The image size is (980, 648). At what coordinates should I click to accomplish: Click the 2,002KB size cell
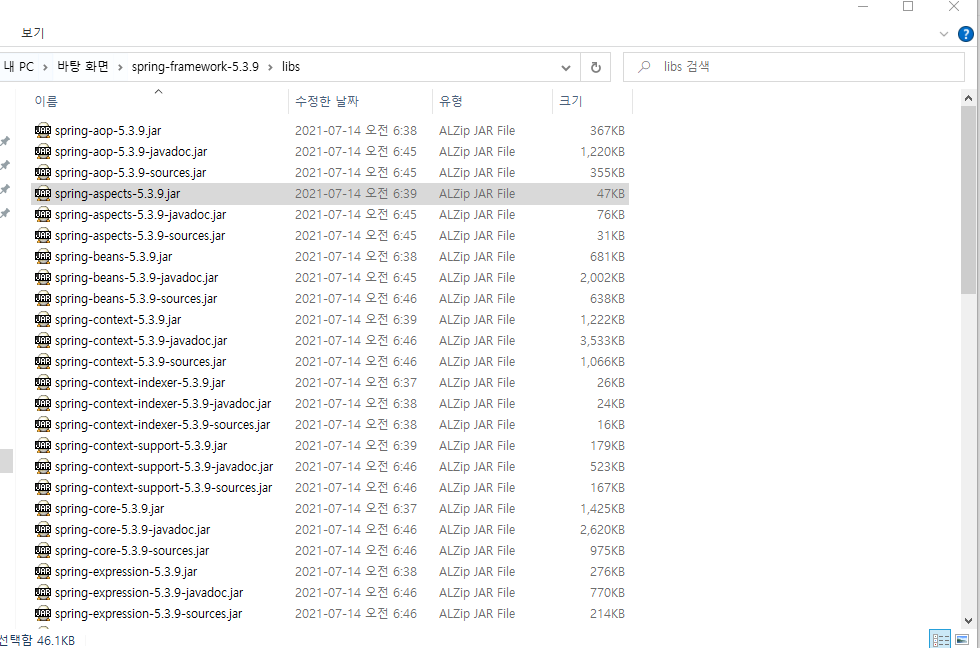pos(602,277)
